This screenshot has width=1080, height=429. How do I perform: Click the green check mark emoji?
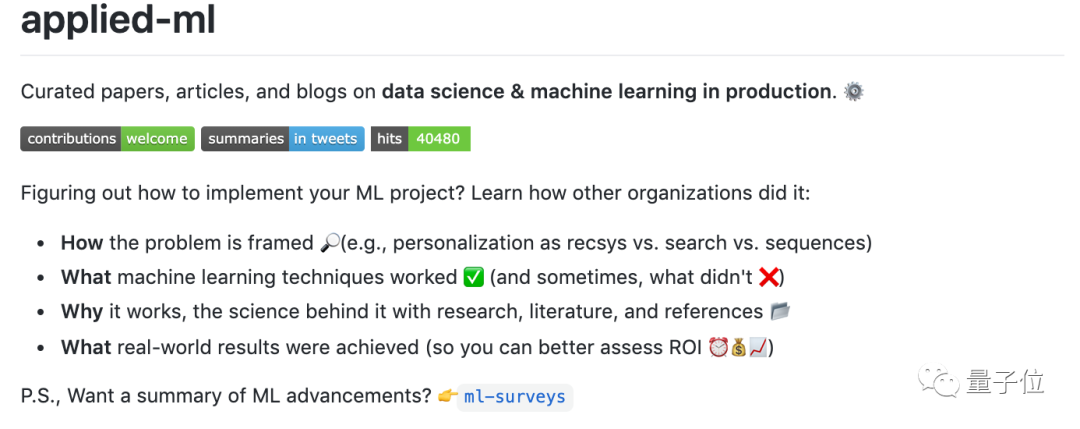click(474, 277)
